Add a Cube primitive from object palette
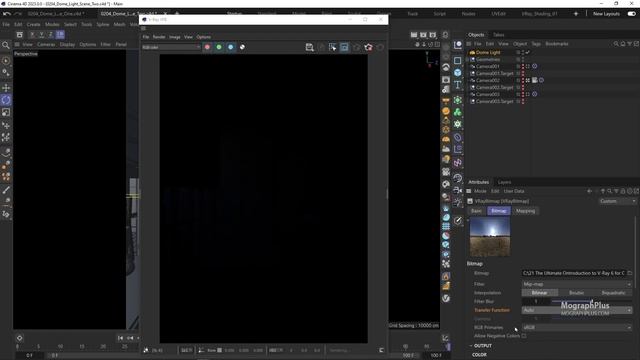Image resolution: width=640 pixels, height=360 pixels. [458, 73]
